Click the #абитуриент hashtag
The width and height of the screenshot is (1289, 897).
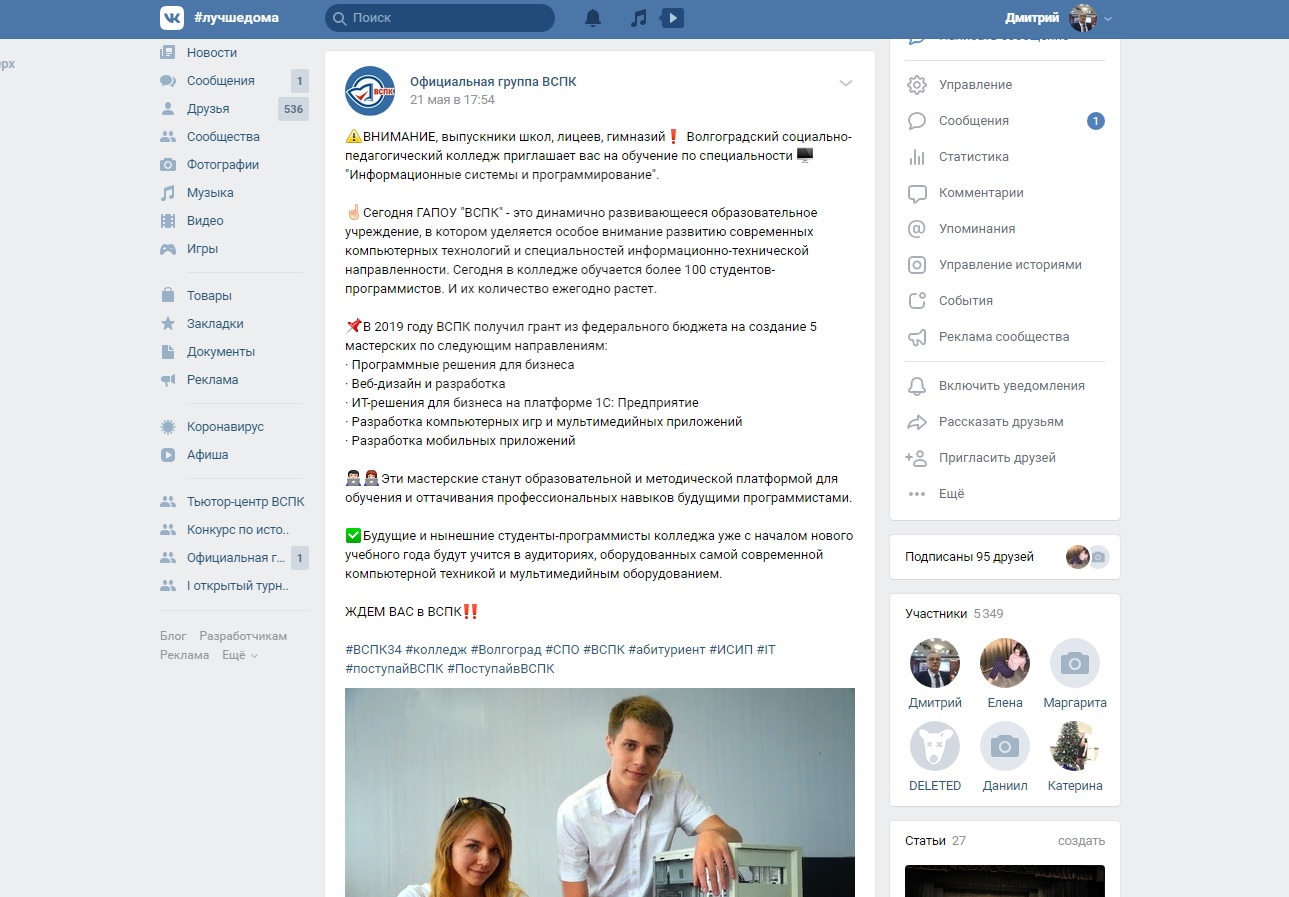[x=667, y=650]
